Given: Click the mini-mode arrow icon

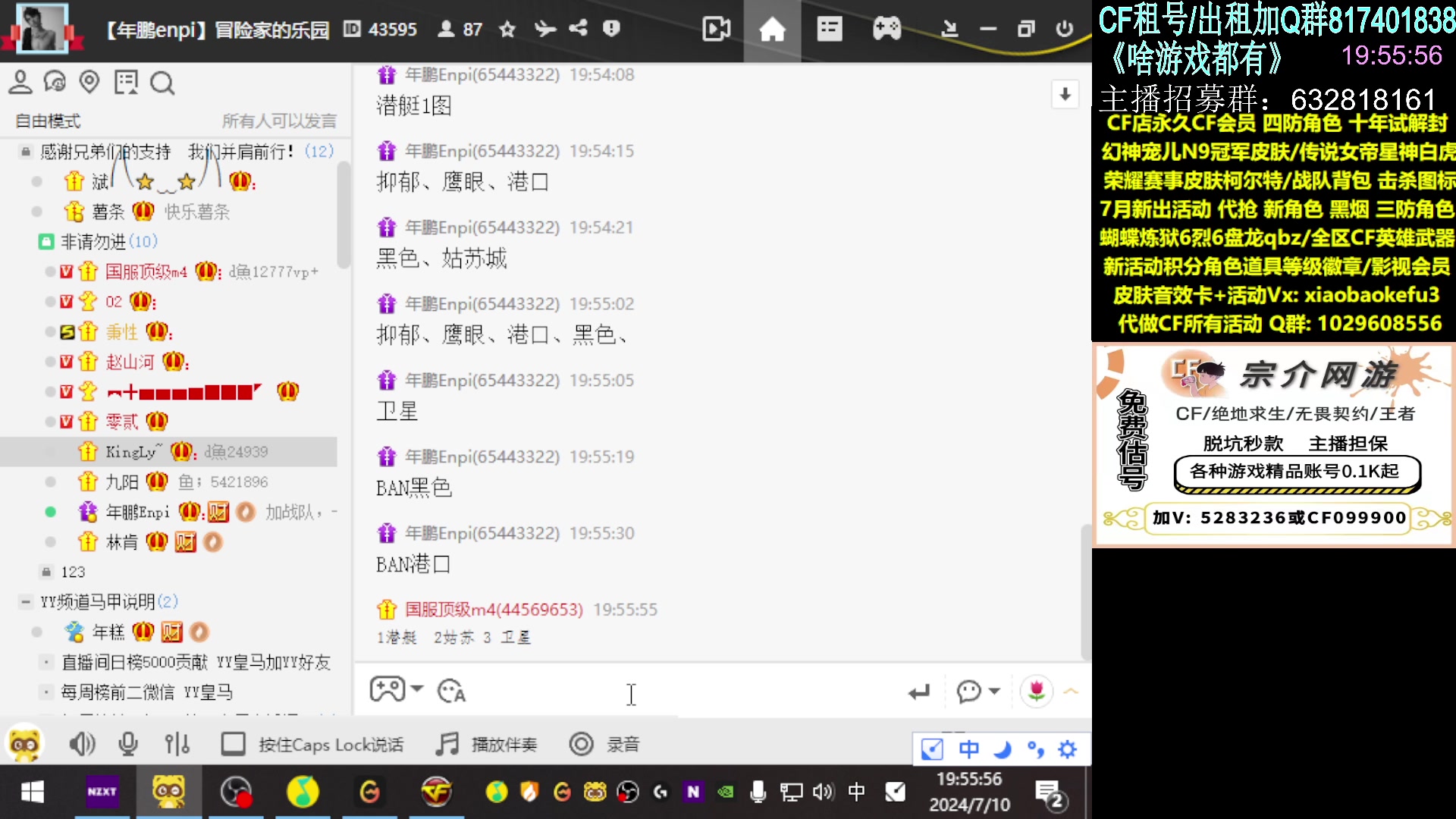Looking at the screenshot, I should tap(949, 30).
